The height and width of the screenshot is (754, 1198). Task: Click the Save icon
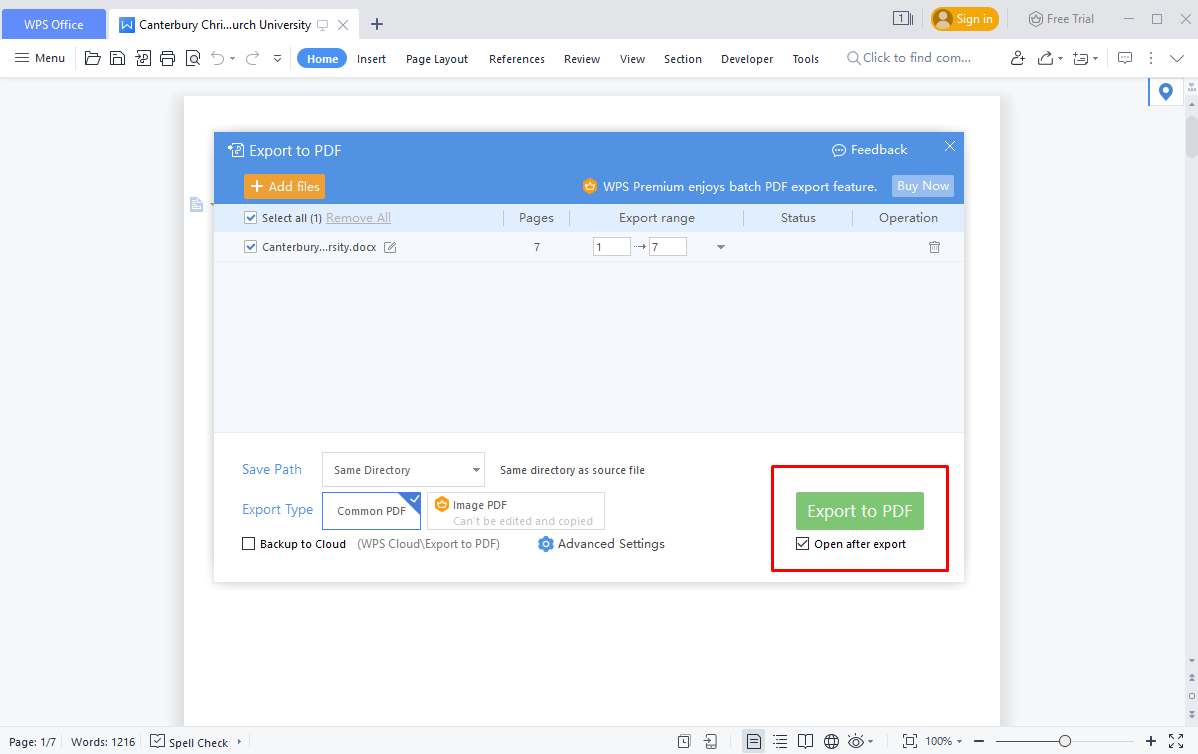pos(117,58)
